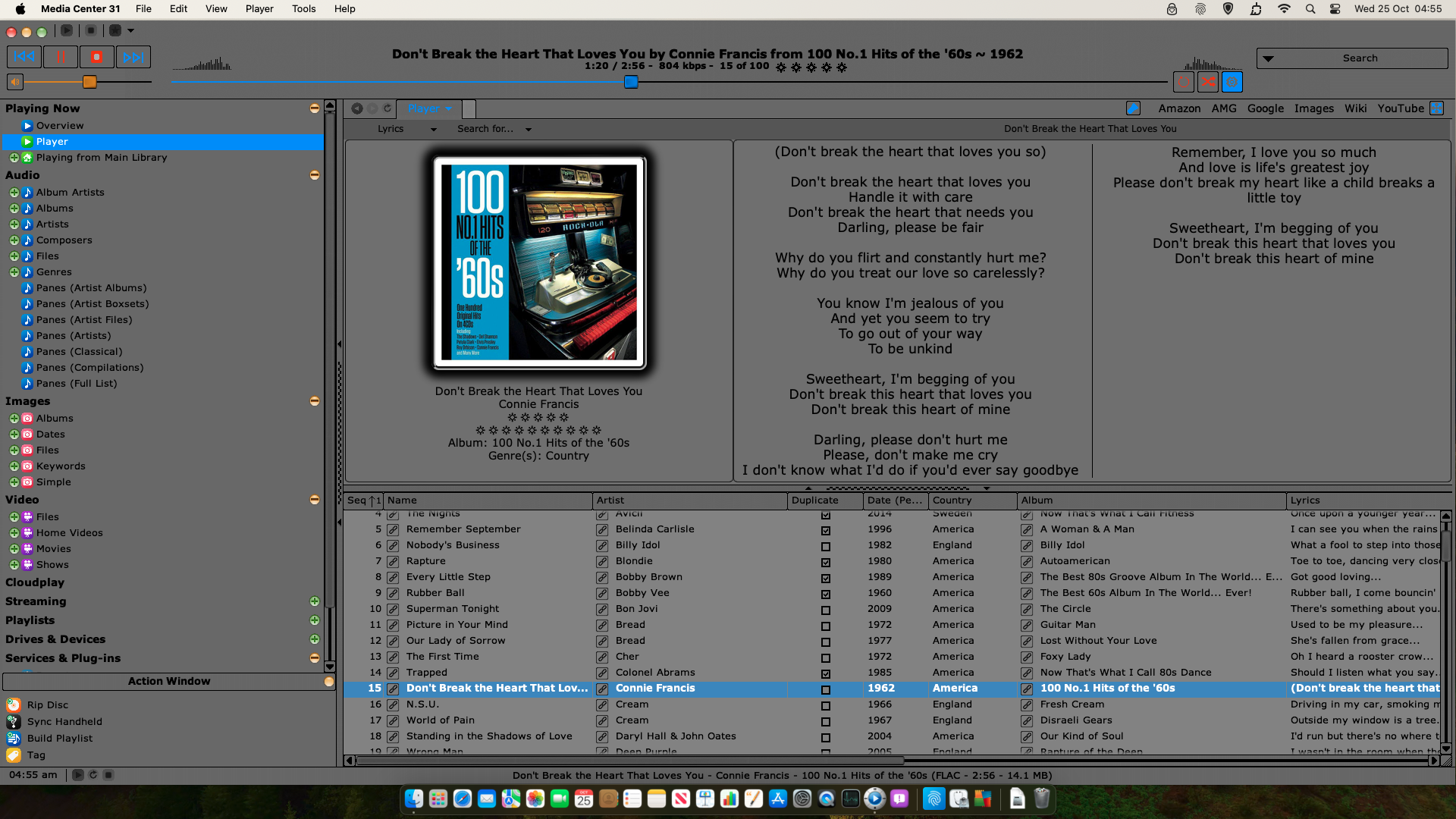Open Safari from the Dock
1456x819 pixels.
pos(462,799)
